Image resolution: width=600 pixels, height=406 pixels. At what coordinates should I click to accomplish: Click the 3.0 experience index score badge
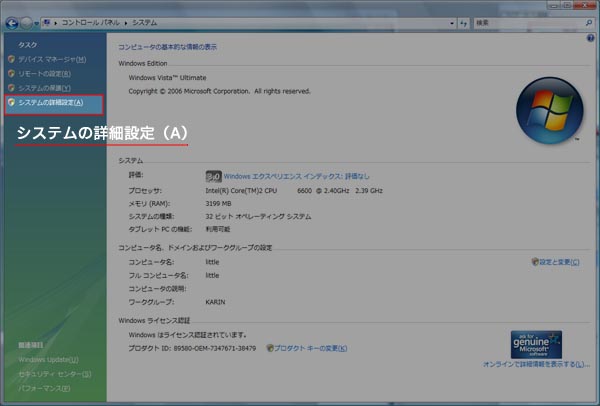(x=214, y=176)
